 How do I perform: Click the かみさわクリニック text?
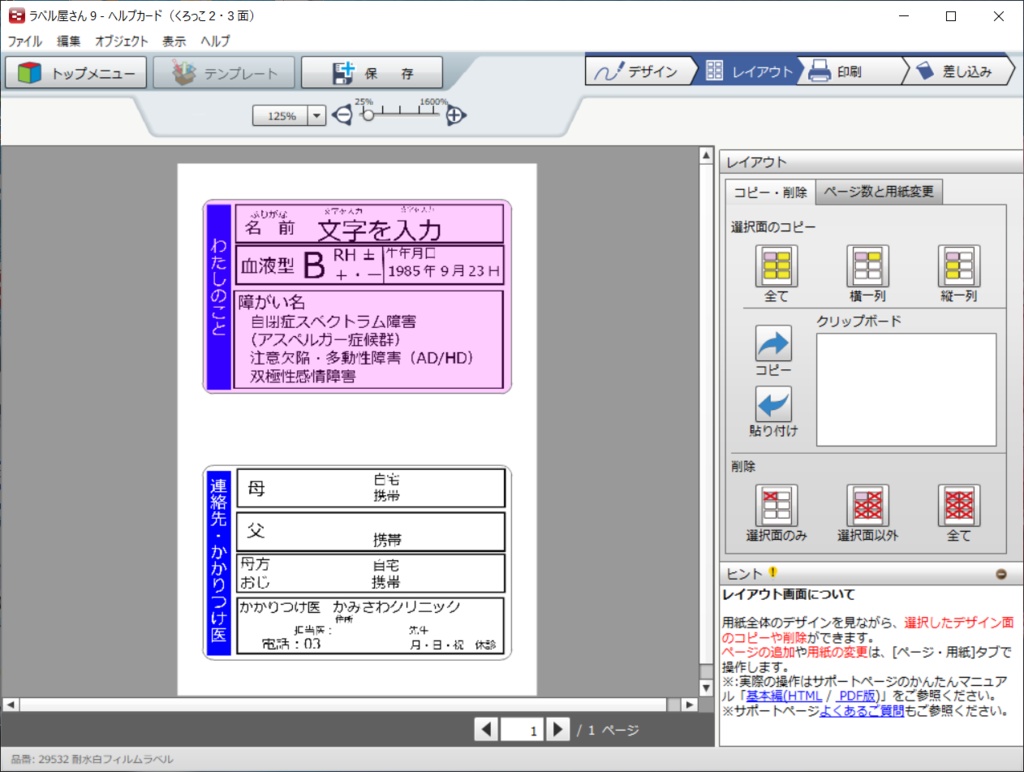[x=396, y=607]
